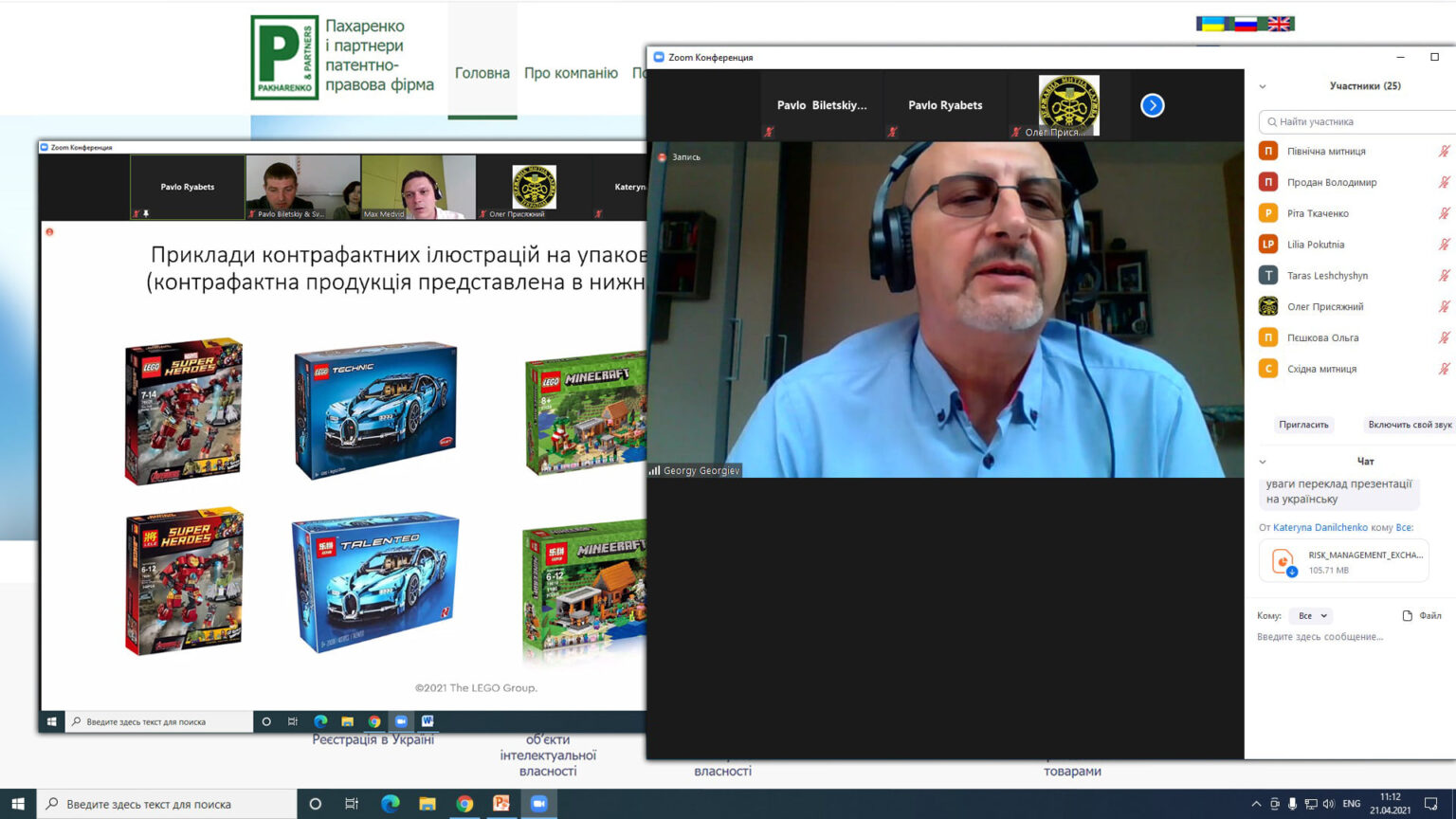Click microphone icon in system tray
This screenshot has height=819, width=1456.
pyautogui.click(x=1292, y=804)
